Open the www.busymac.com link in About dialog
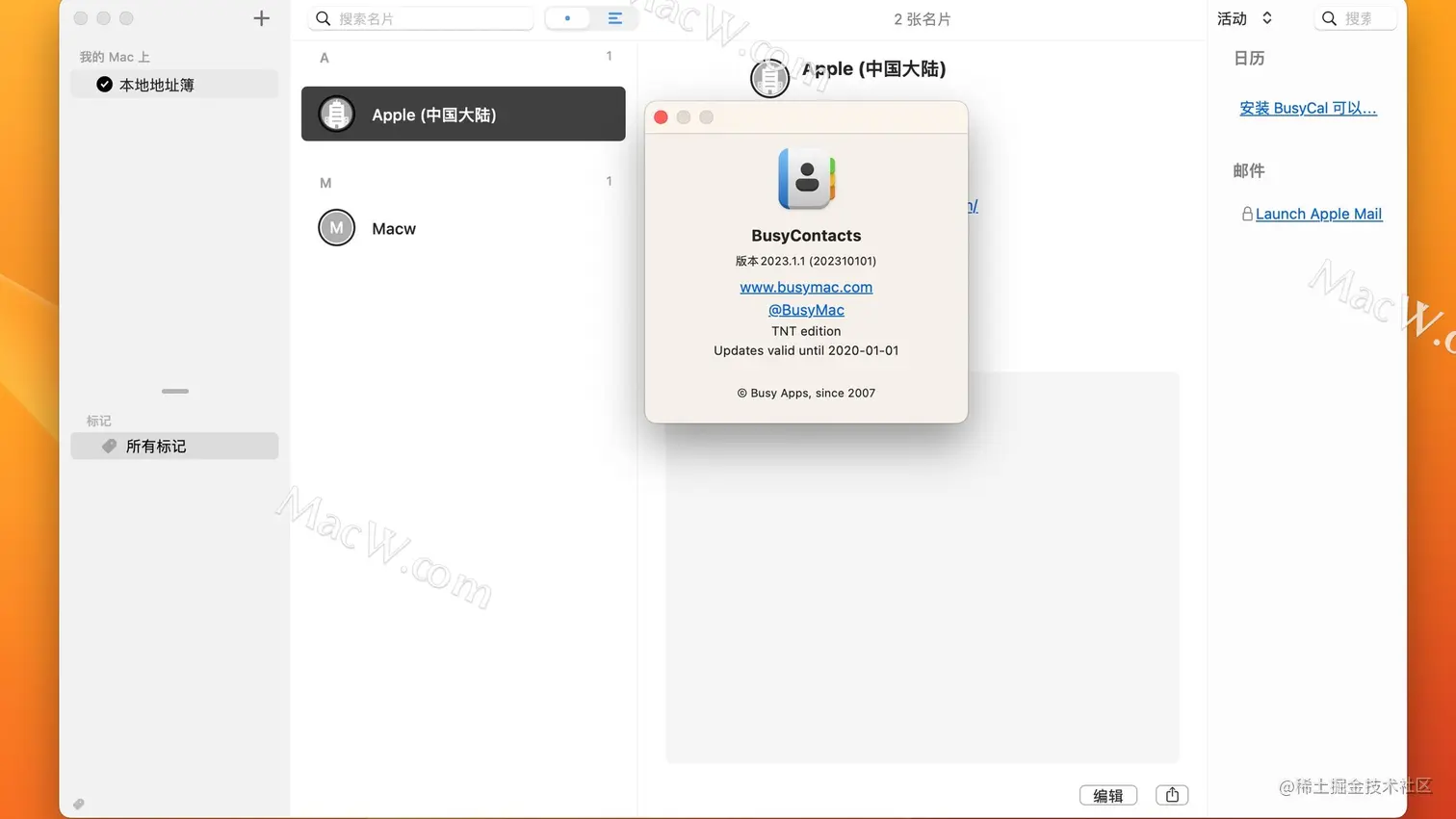The image size is (1456, 819). tap(806, 287)
